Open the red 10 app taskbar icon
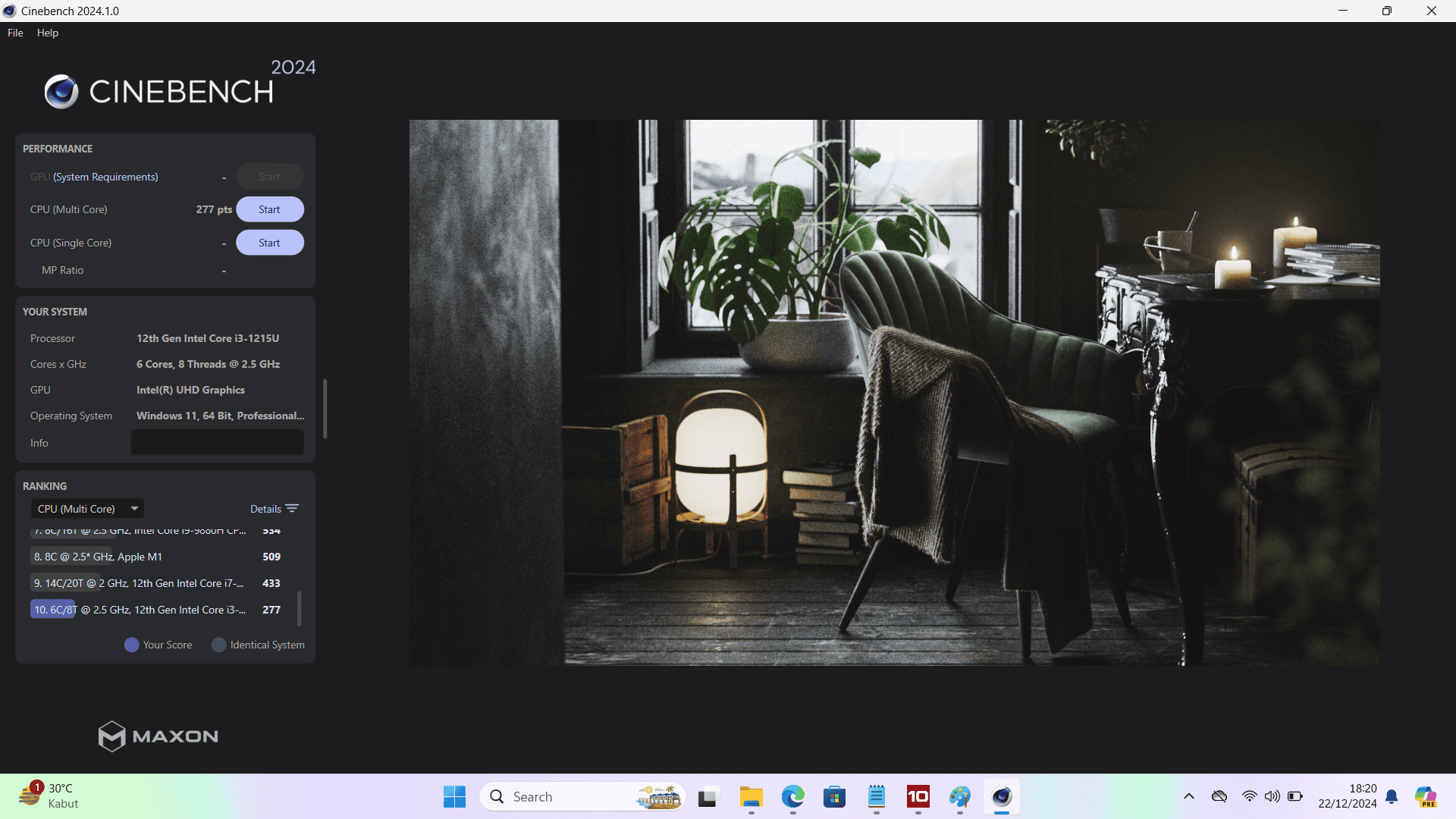The image size is (1456, 819). 918,797
